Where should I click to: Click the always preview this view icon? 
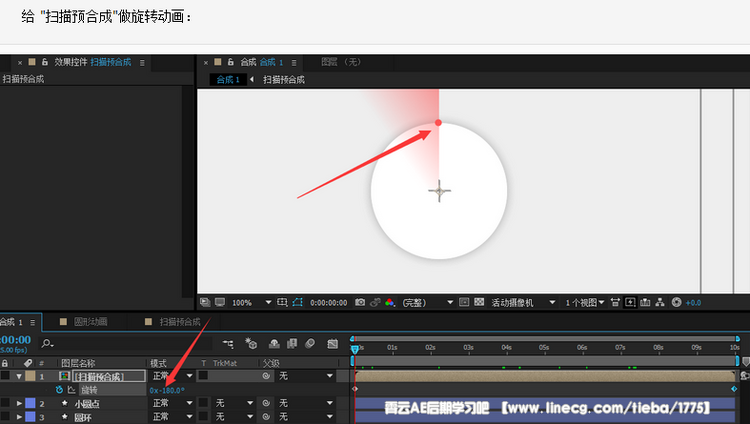205,302
